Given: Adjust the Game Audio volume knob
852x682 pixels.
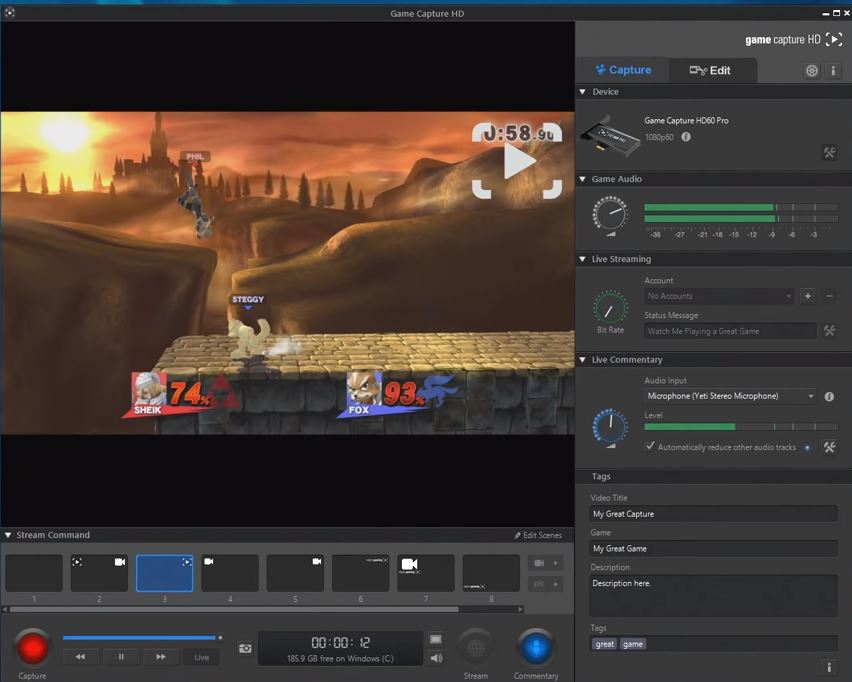Looking at the screenshot, I should 610,214.
